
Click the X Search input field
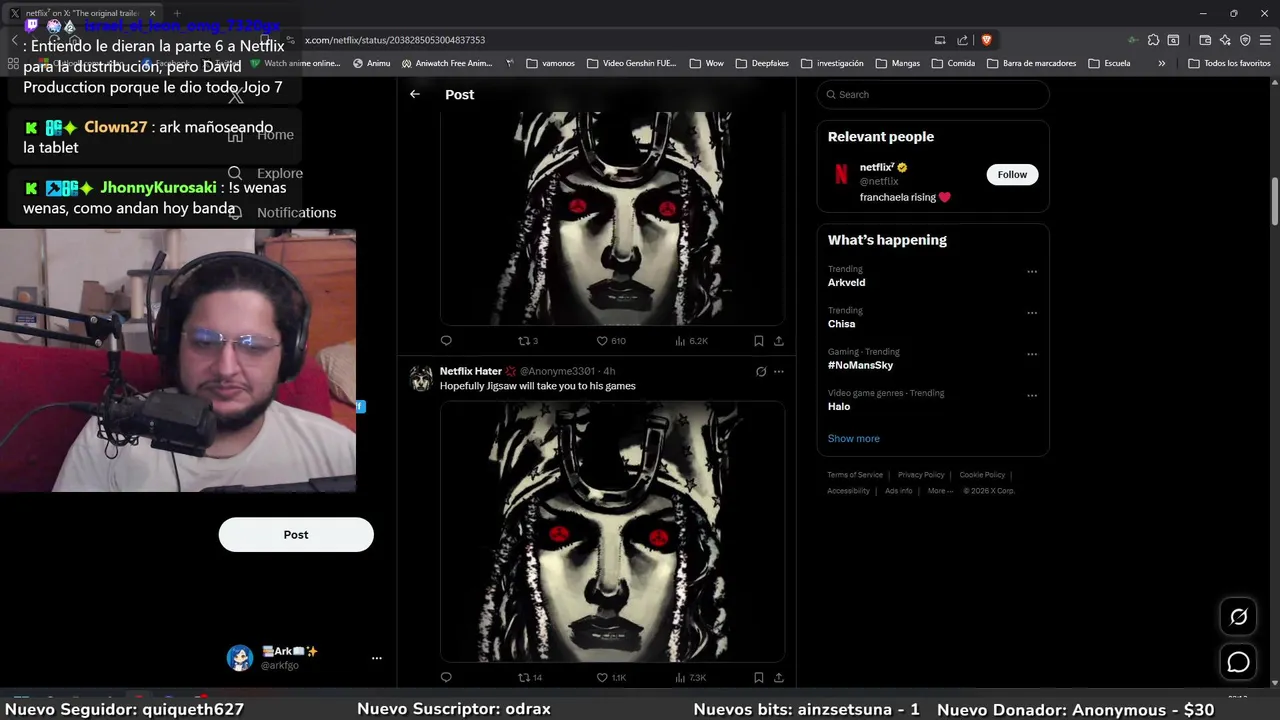coord(933,94)
